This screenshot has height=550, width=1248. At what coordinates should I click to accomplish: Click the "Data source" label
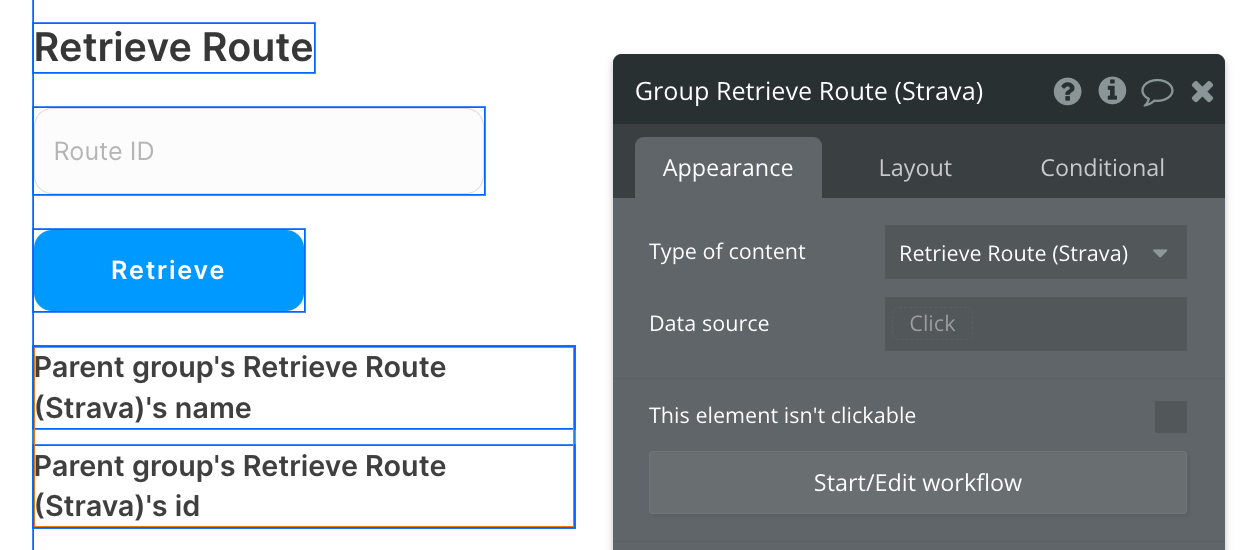pyautogui.click(x=709, y=324)
